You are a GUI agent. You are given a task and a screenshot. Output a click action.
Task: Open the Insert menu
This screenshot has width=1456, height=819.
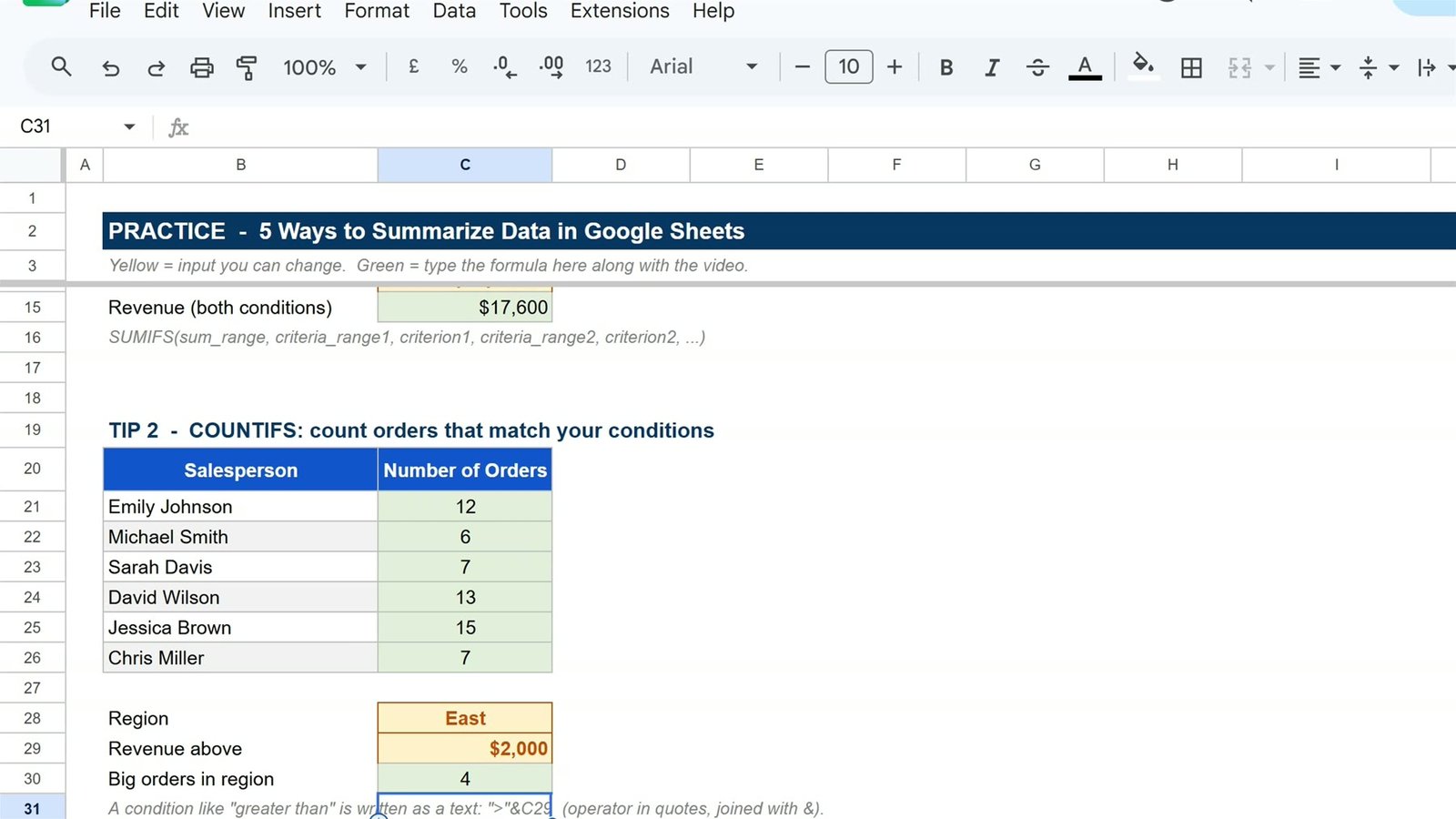pos(294,11)
